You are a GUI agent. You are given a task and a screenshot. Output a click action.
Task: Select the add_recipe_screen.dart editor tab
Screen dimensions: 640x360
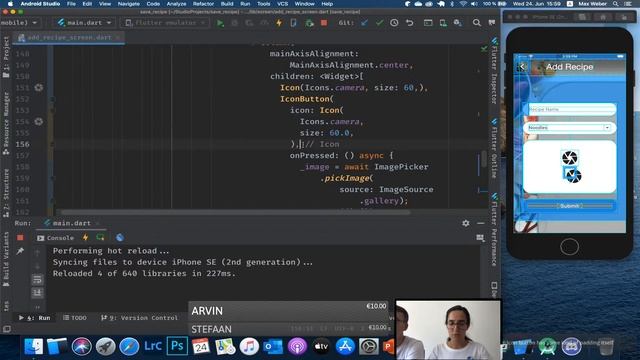pyautogui.click(x=69, y=38)
